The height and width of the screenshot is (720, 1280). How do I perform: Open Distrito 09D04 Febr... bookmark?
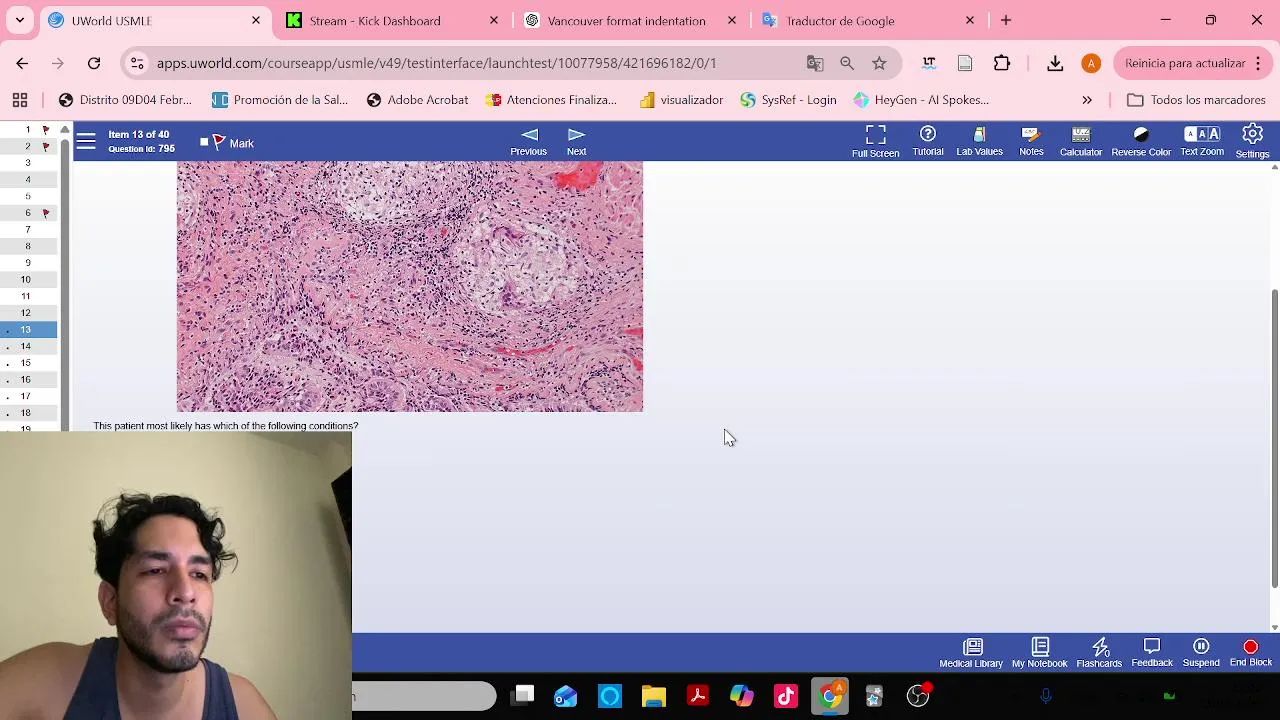125,100
